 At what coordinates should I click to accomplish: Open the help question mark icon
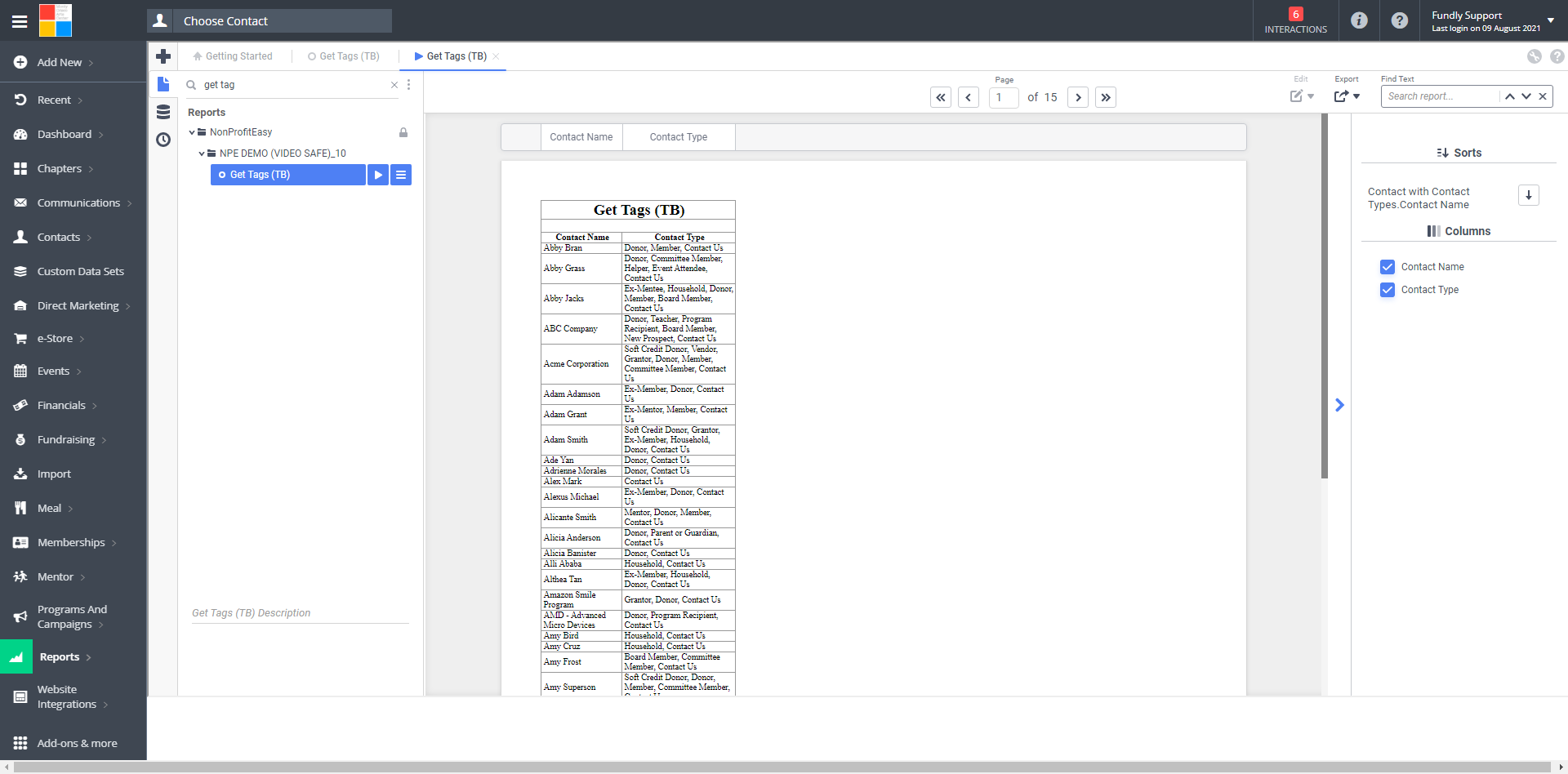click(1400, 20)
